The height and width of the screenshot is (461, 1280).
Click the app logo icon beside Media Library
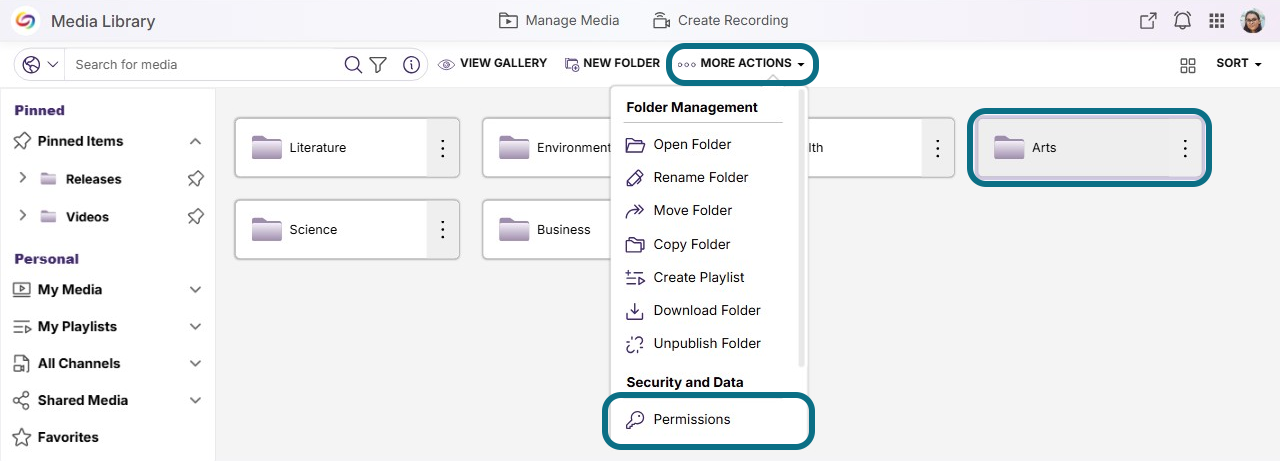coord(25,20)
